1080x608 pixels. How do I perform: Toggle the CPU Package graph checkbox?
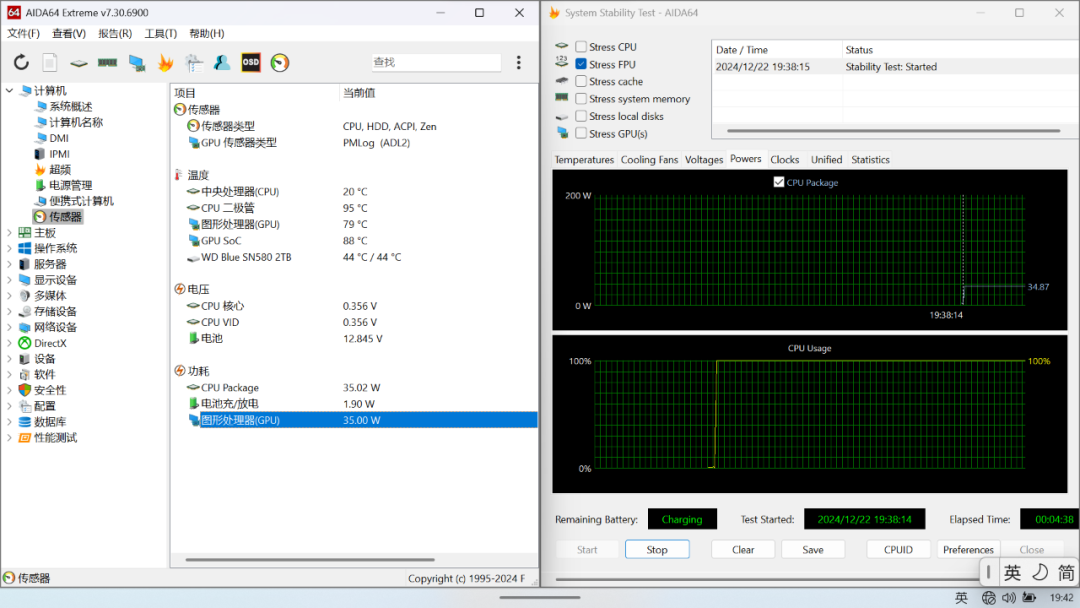pyautogui.click(x=779, y=182)
